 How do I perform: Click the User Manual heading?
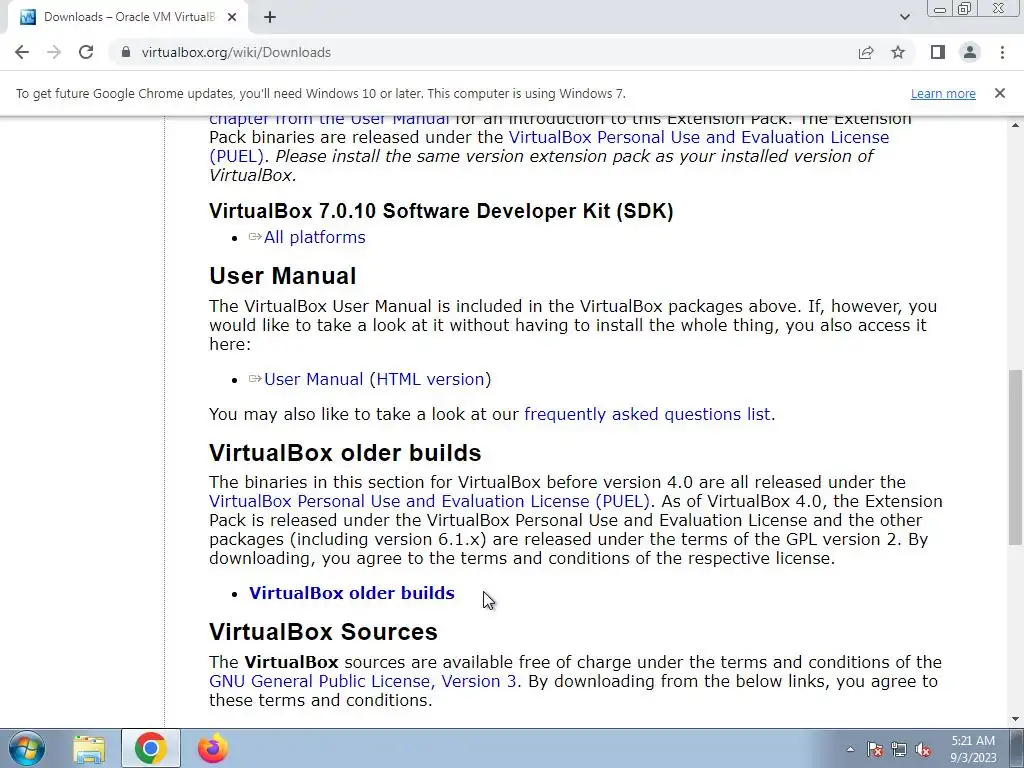(x=283, y=276)
